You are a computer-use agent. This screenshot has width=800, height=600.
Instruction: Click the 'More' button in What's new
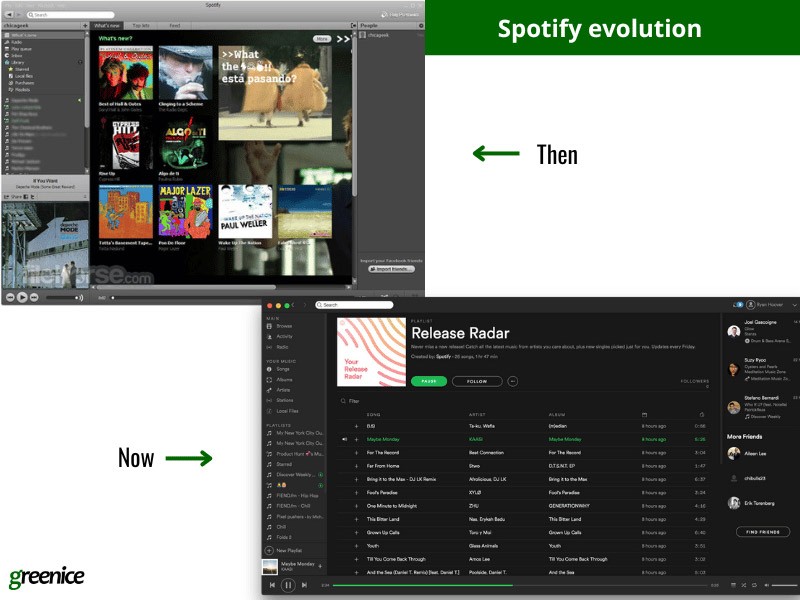point(322,39)
